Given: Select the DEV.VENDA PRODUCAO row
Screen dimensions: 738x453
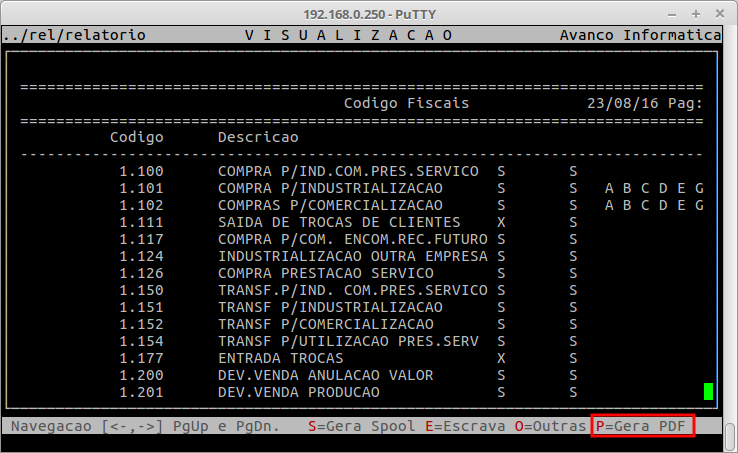Looking at the screenshot, I should coord(298,392).
